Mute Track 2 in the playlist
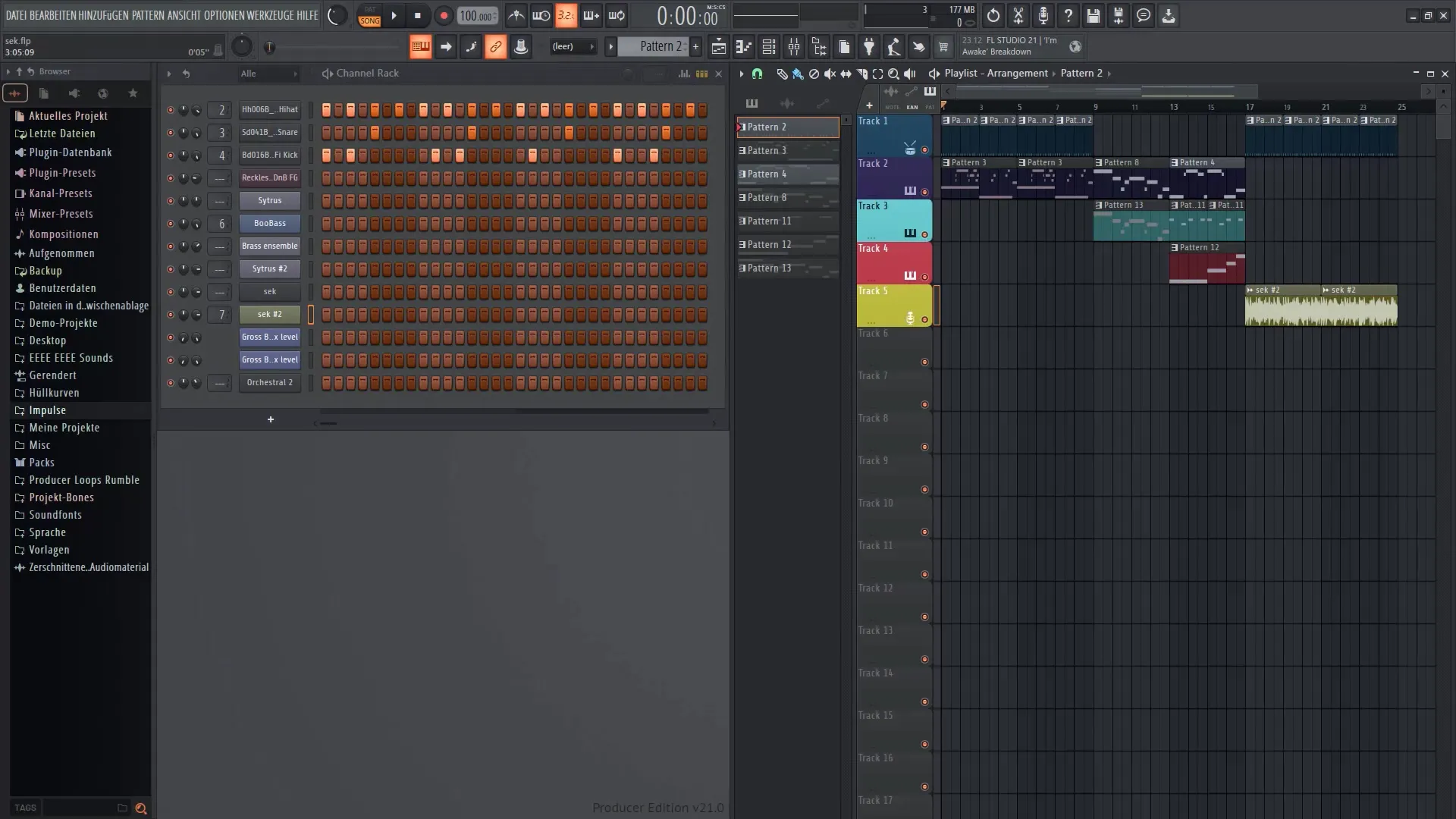The width and height of the screenshot is (1456, 819). [924, 192]
